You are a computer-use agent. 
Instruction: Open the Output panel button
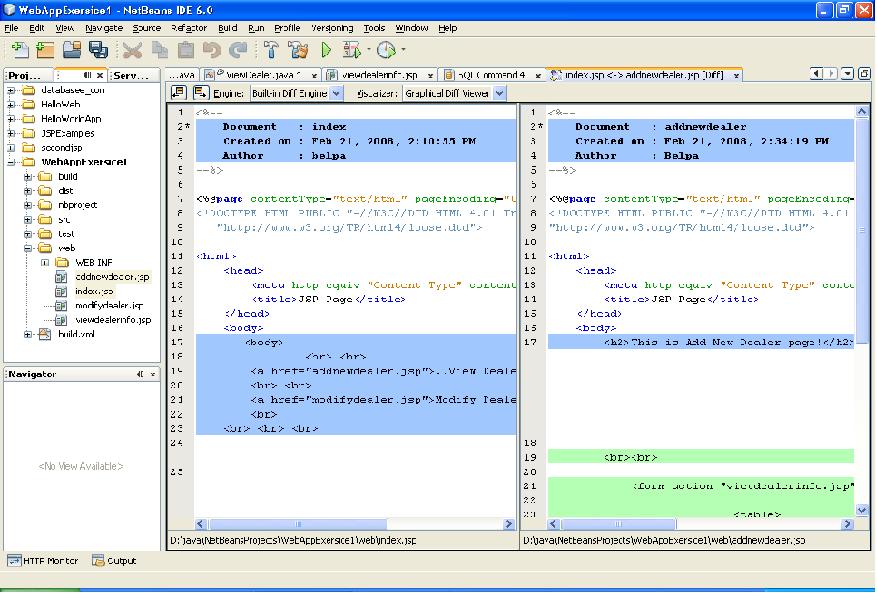tap(114, 561)
